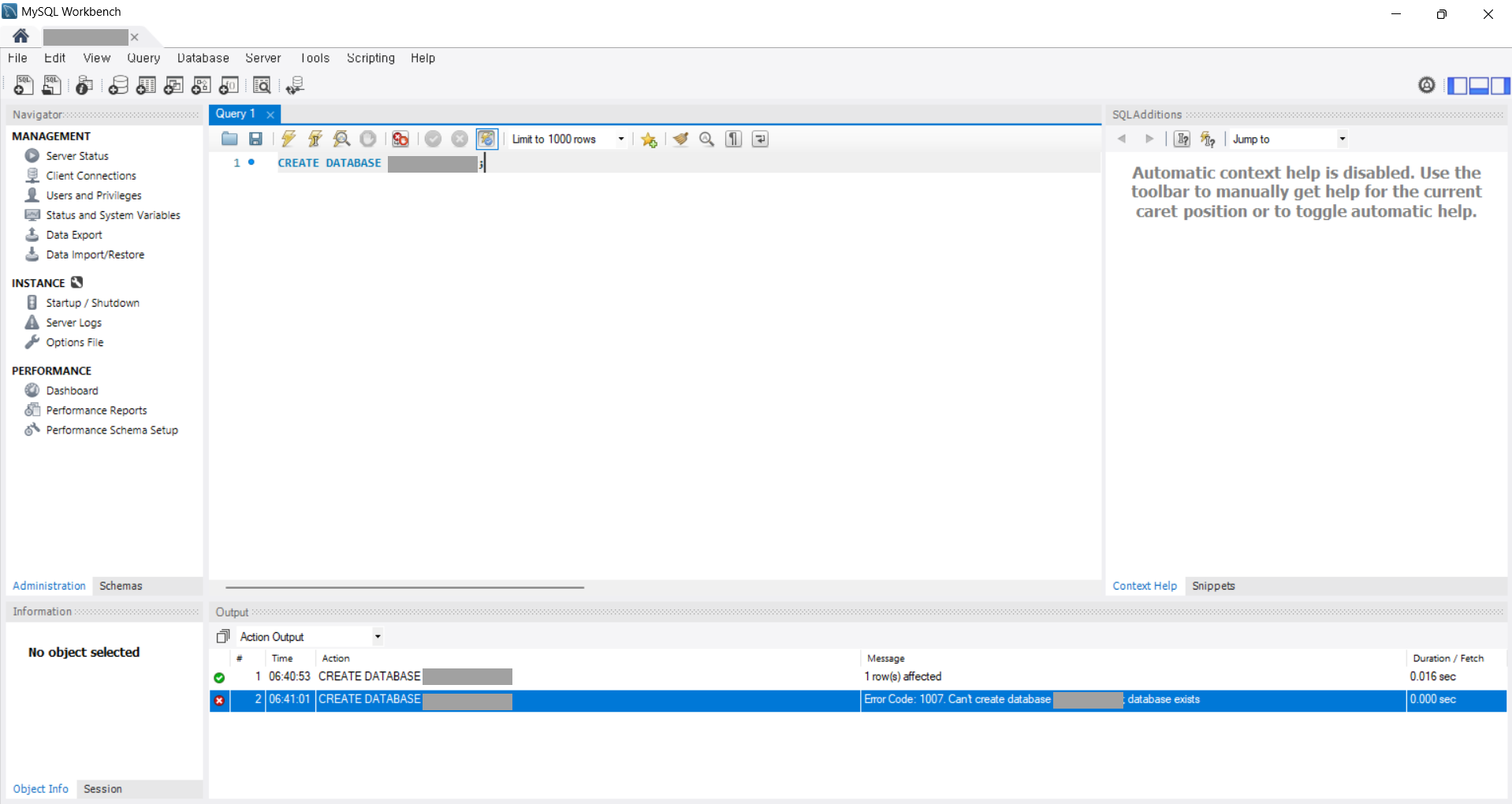Create a new schema from toolbar

[118, 85]
